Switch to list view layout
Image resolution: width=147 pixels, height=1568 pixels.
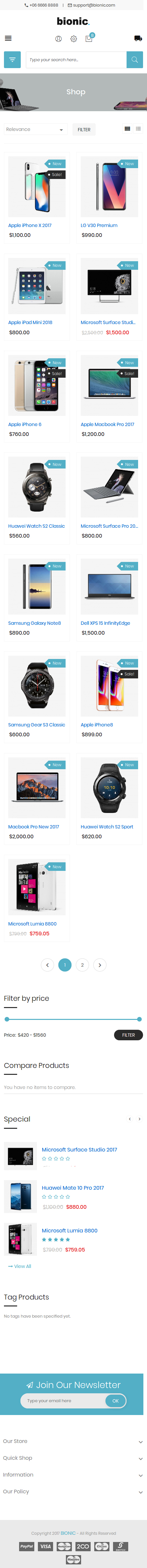click(138, 129)
